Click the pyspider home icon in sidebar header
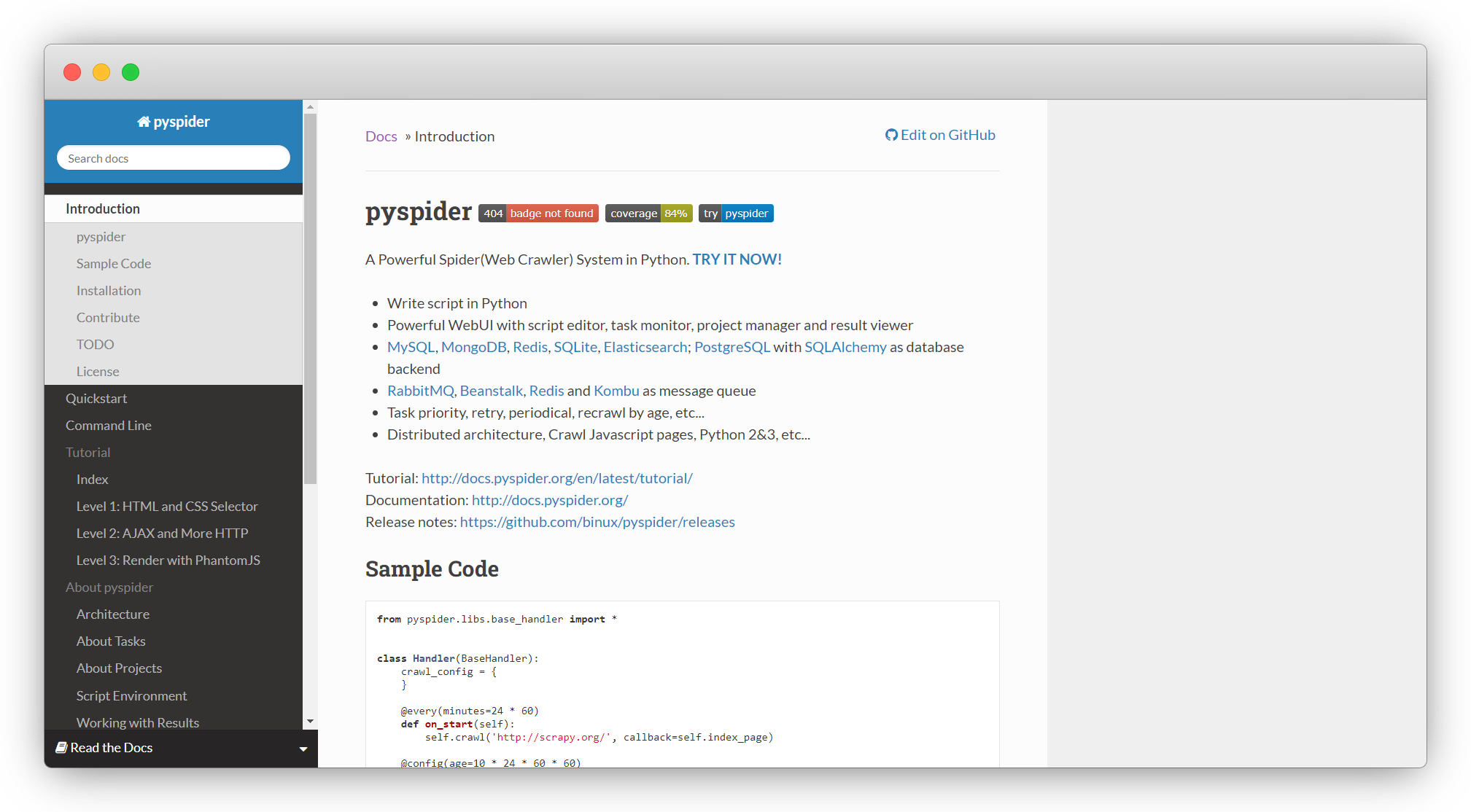This screenshot has width=1471, height=812. click(x=144, y=122)
